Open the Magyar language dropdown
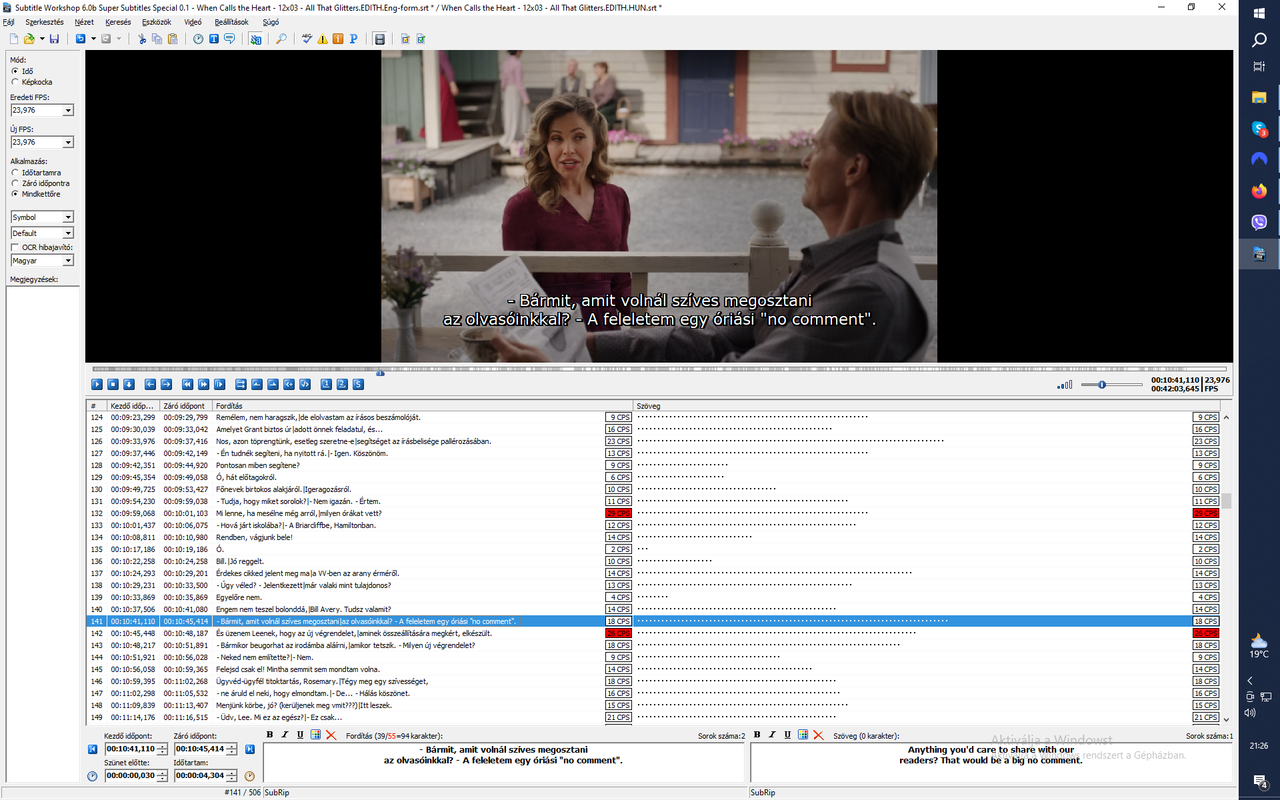This screenshot has width=1280, height=800. coord(68,261)
